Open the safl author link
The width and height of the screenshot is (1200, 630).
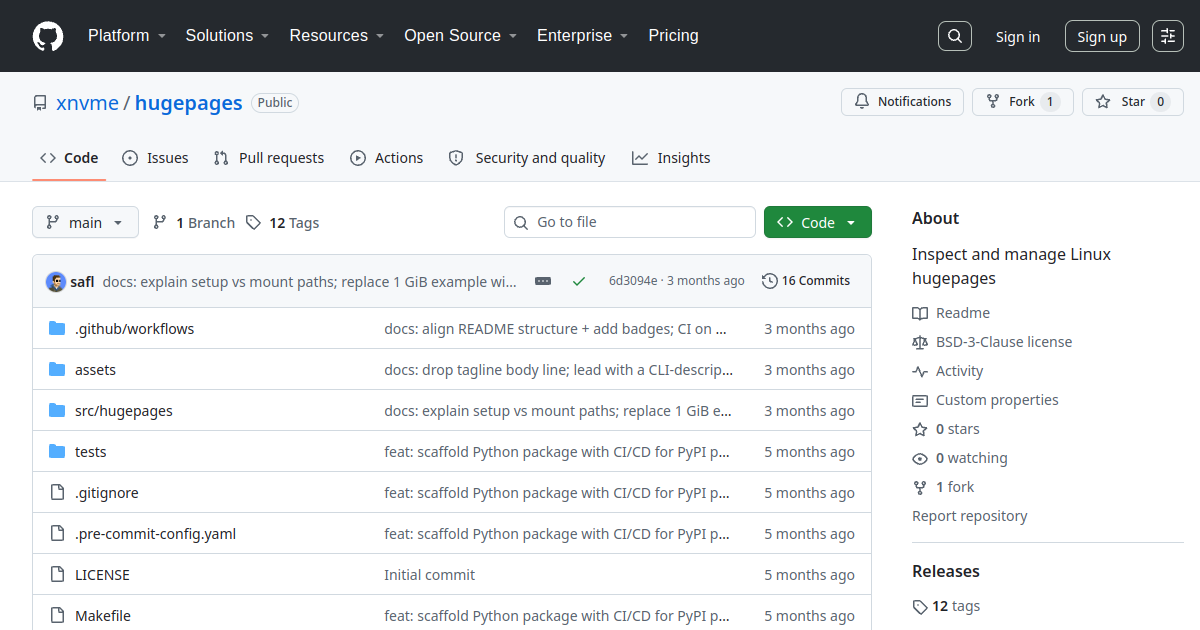[x=82, y=282]
